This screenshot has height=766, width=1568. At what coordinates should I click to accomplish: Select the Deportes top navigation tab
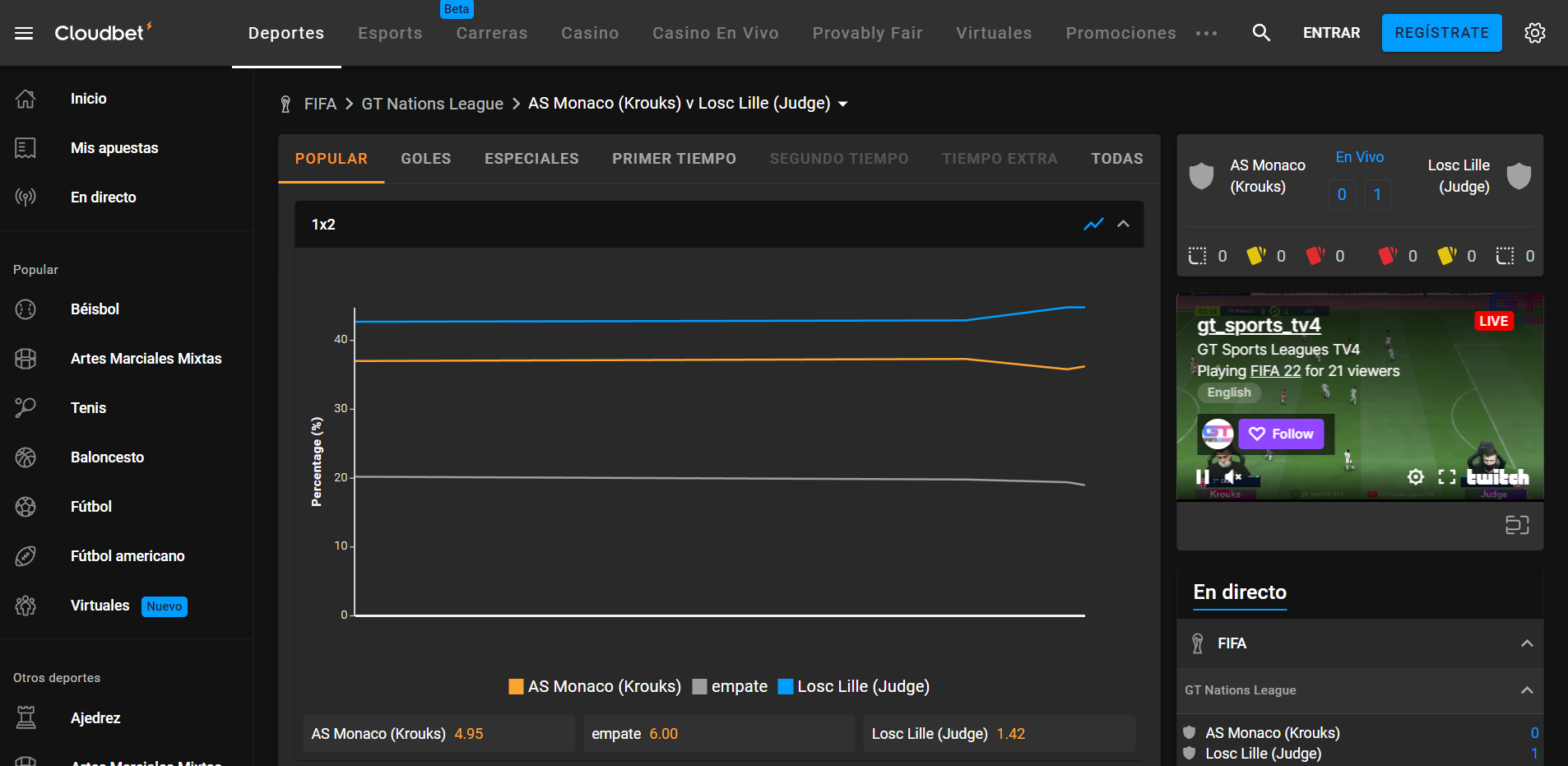pos(286,33)
